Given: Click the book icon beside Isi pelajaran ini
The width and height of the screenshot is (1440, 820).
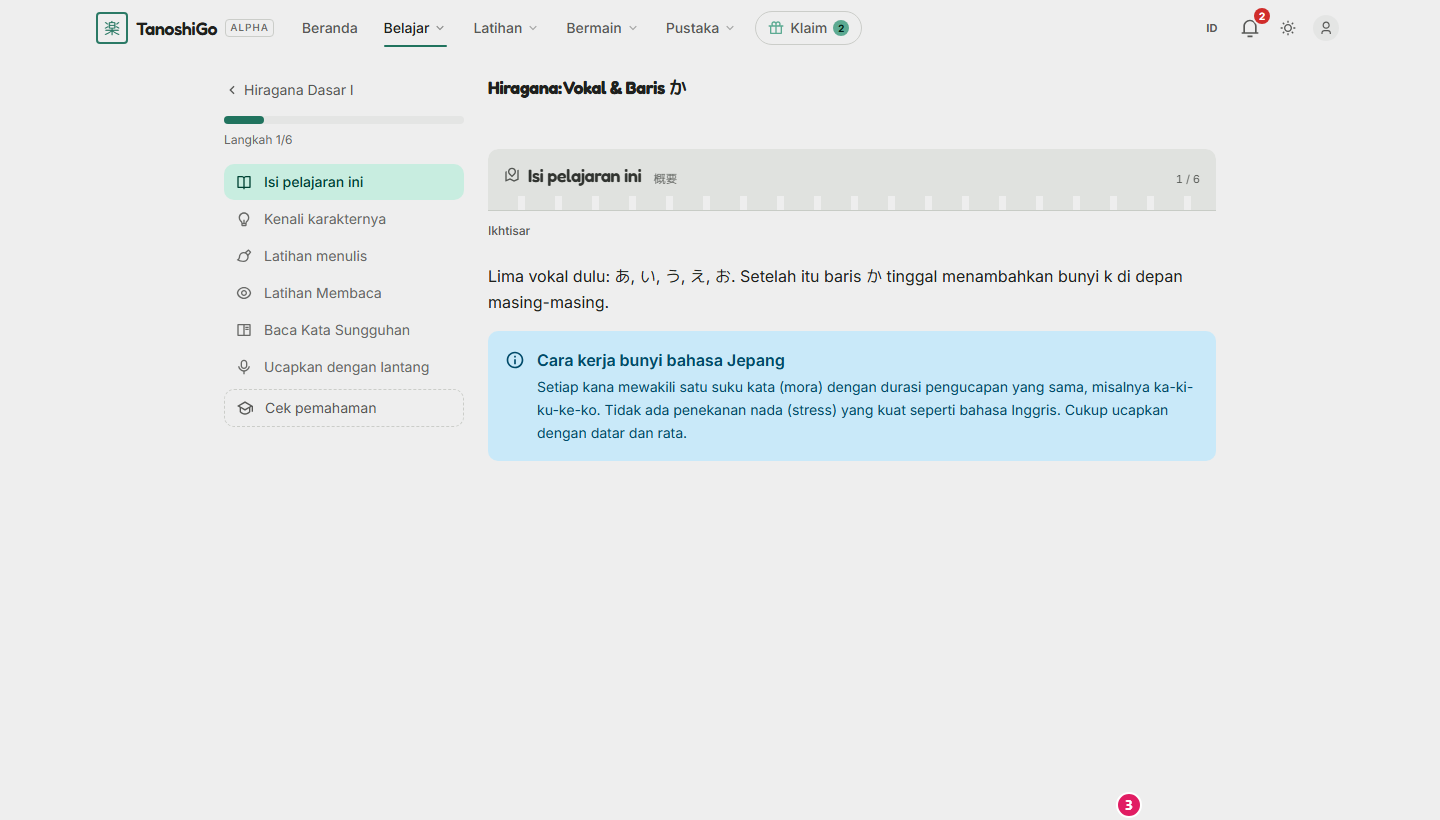Looking at the screenshot, I should point(244,182).
